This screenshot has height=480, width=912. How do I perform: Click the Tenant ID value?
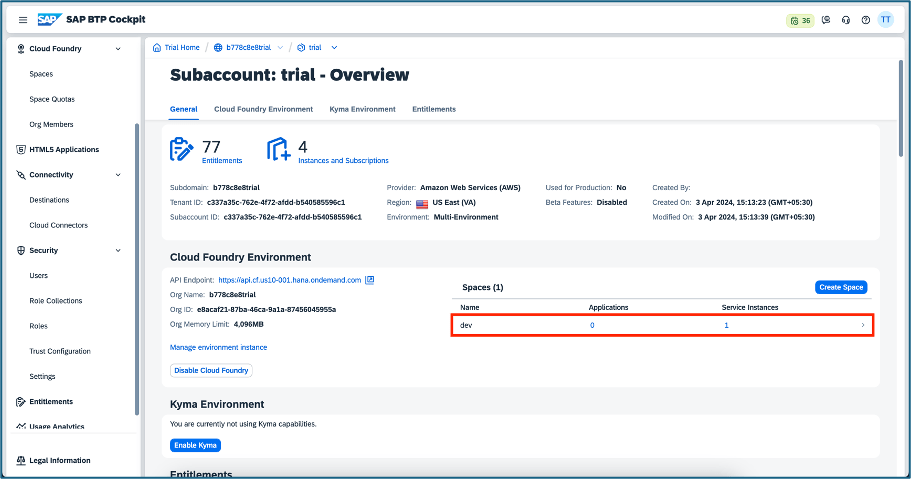pos(276,202)
